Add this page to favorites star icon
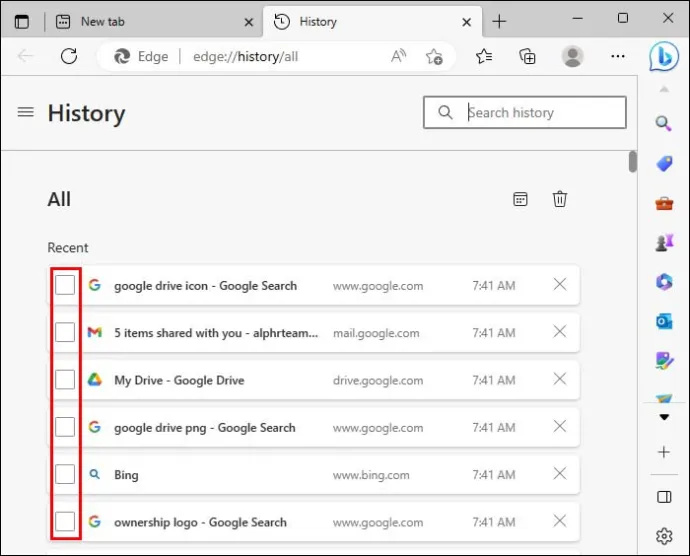 (434, 56)
